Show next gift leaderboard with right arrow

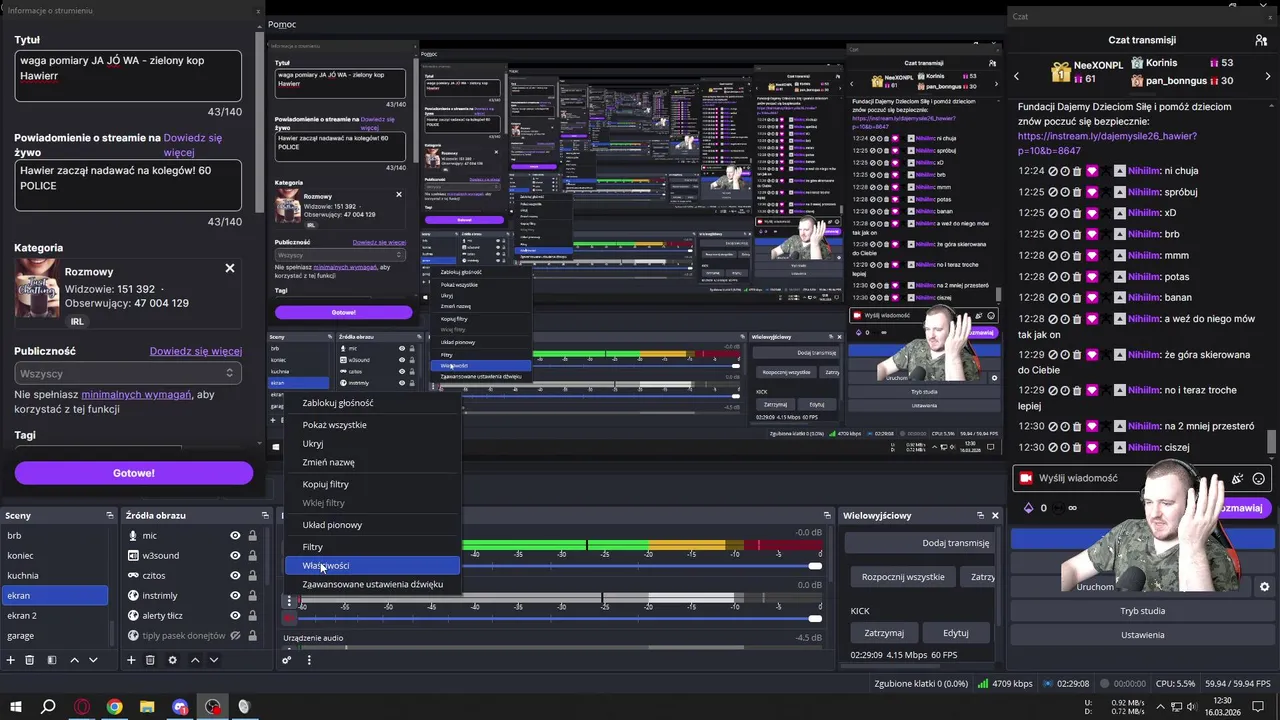[x=1270, y=75]
